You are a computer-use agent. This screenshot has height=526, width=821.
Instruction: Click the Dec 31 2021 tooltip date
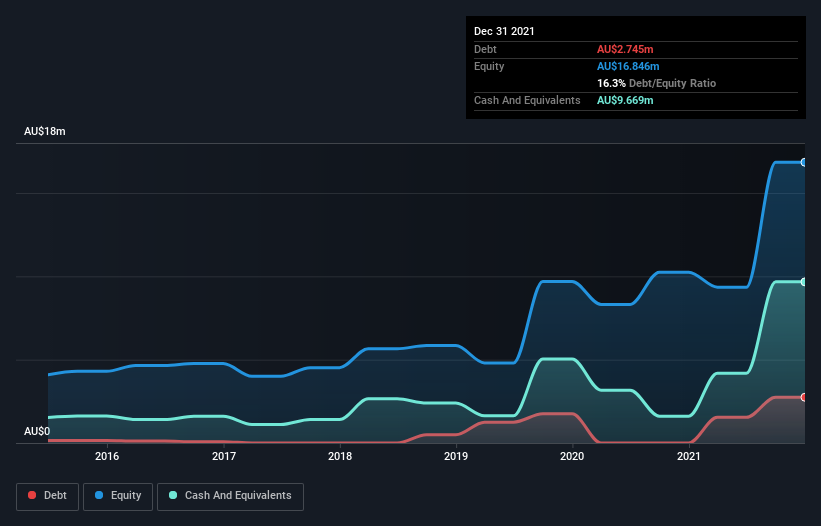tap(504, 31)
